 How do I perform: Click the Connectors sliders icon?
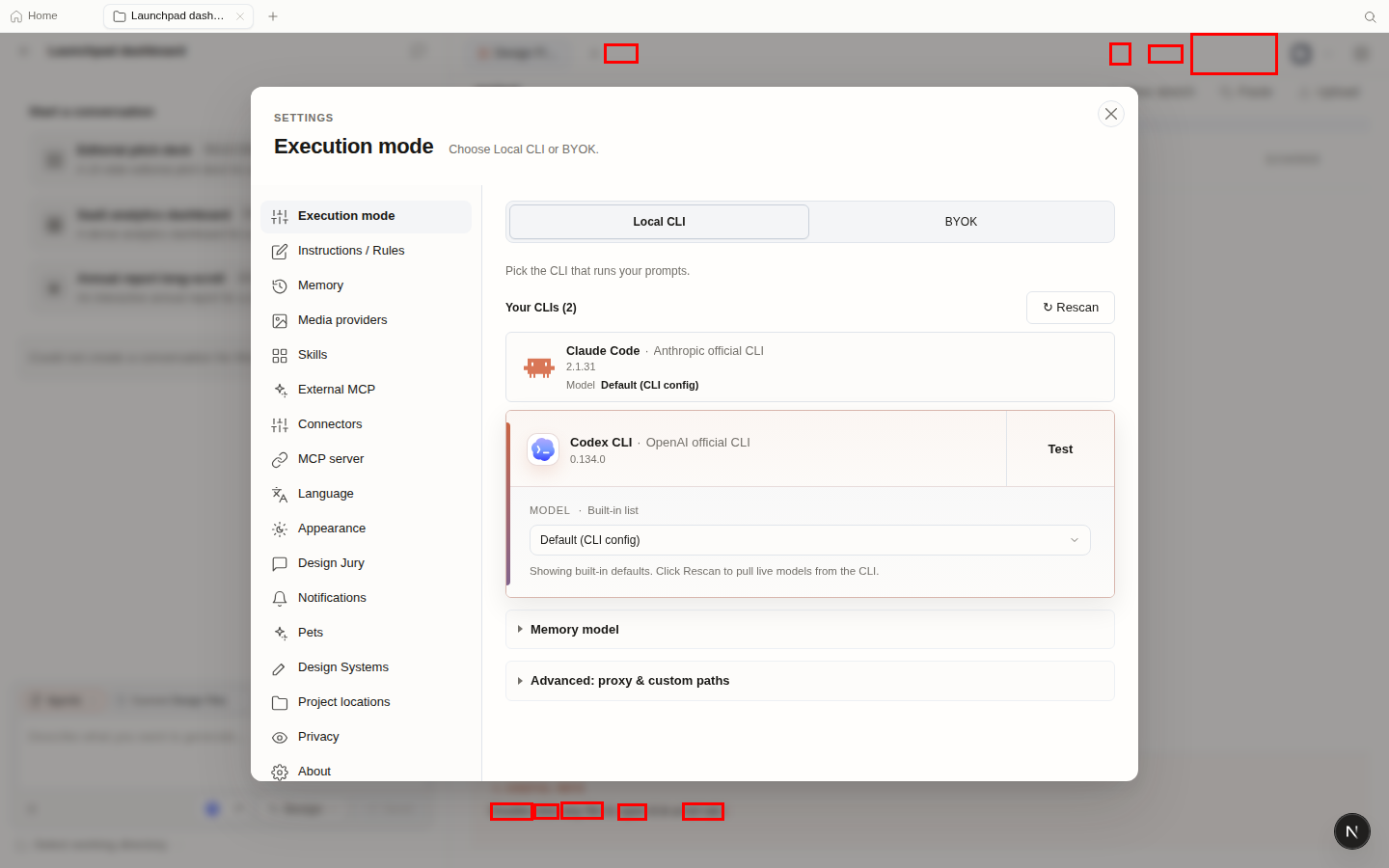pos(280,425)
